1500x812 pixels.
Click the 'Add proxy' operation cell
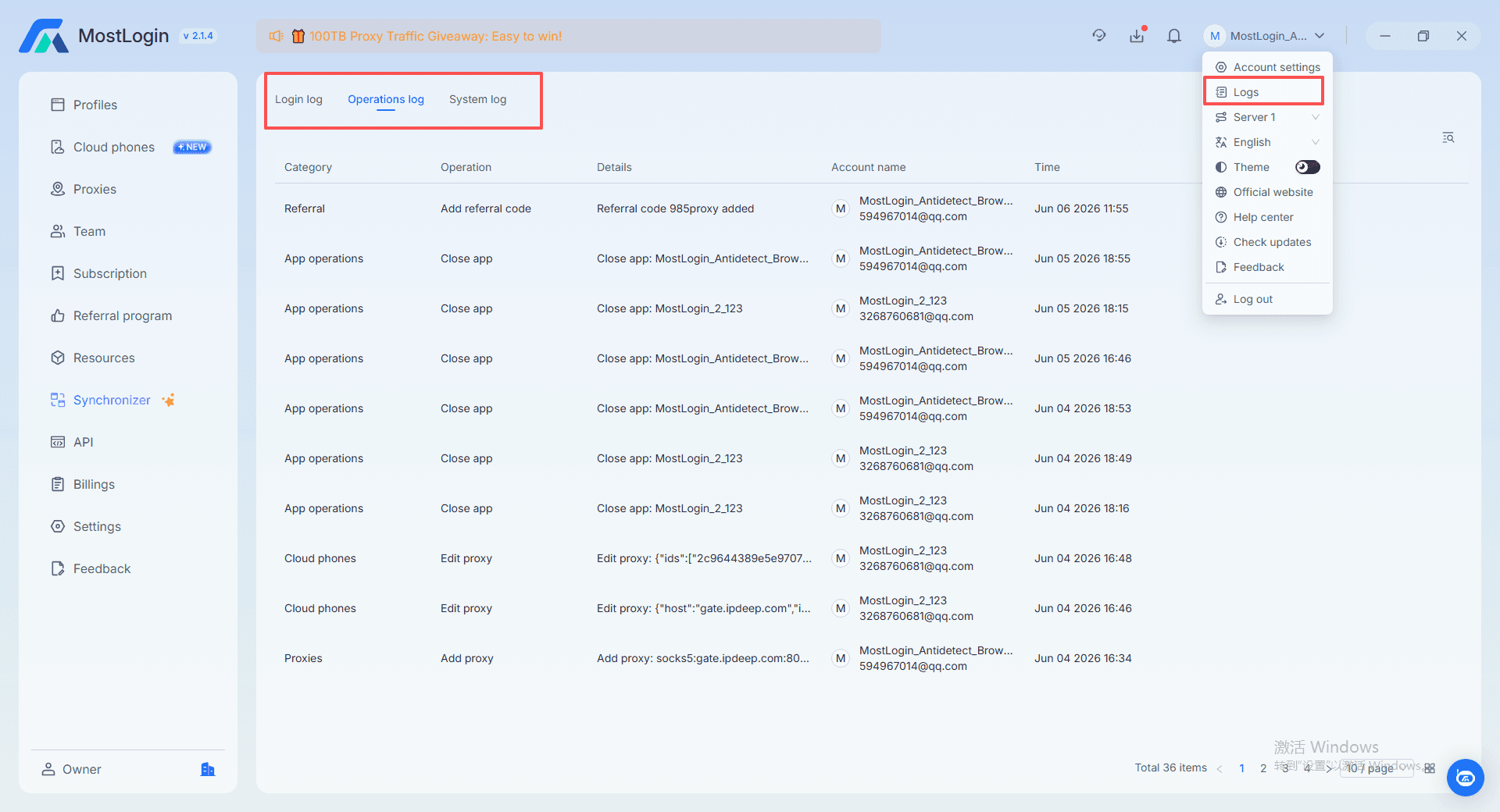click(467, 658)
